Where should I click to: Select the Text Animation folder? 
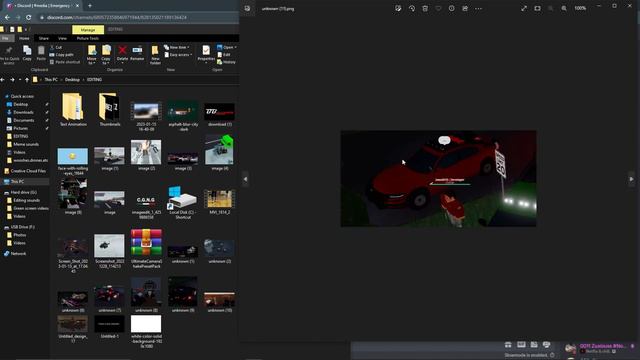[x=73, y=109]
